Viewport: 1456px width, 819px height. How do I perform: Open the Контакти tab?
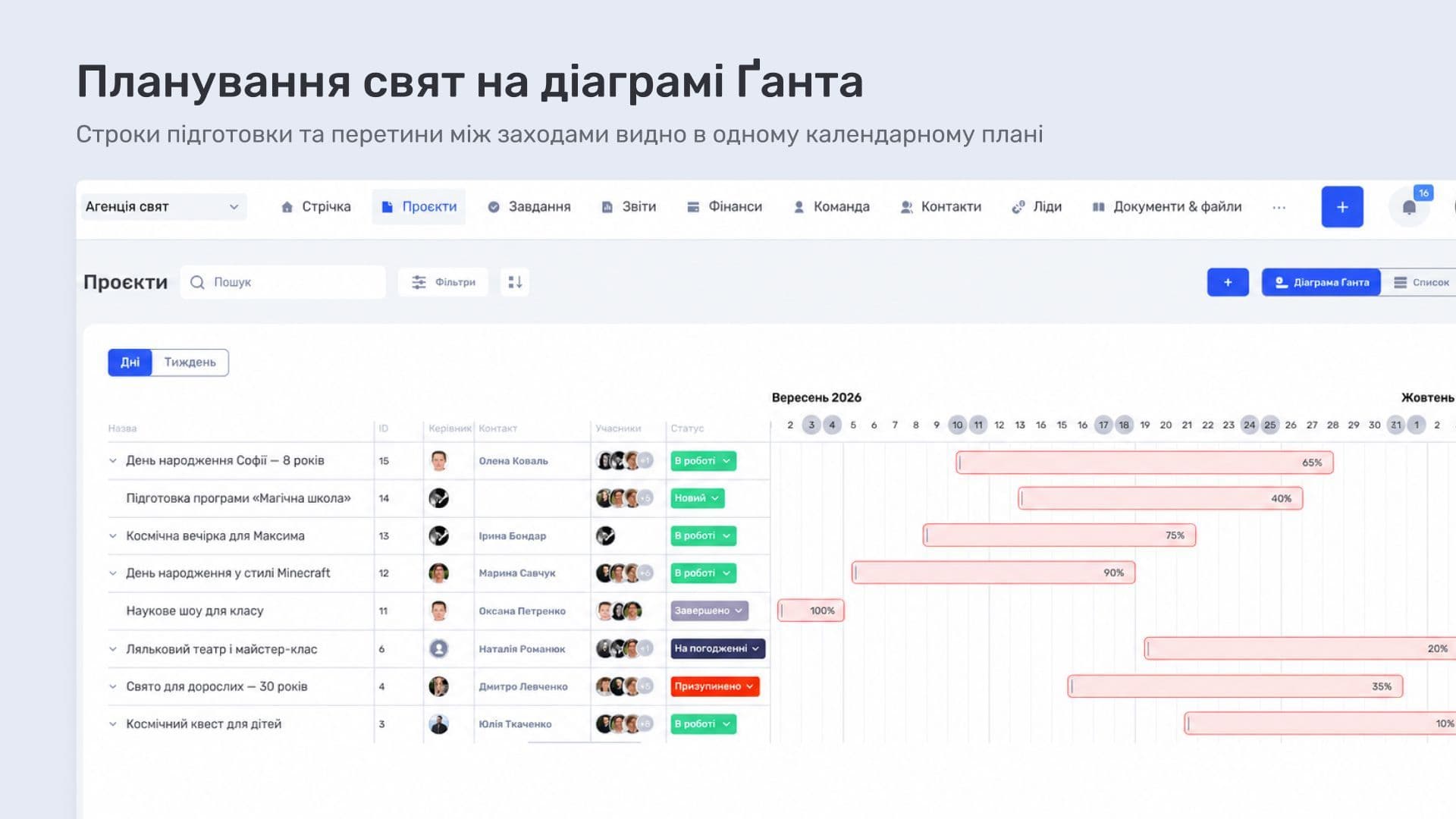(940, 207)
